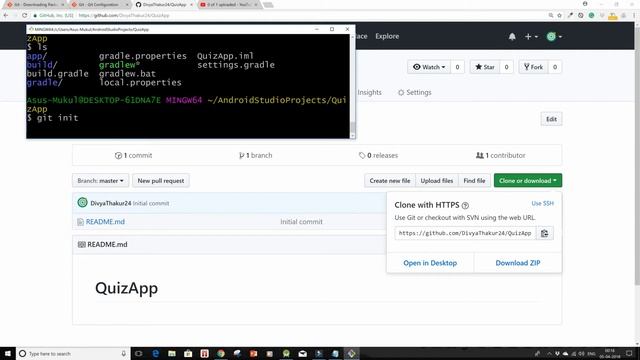Open the Windows action center icon
The height and width of the screenshot is (360, 640).
629,353
